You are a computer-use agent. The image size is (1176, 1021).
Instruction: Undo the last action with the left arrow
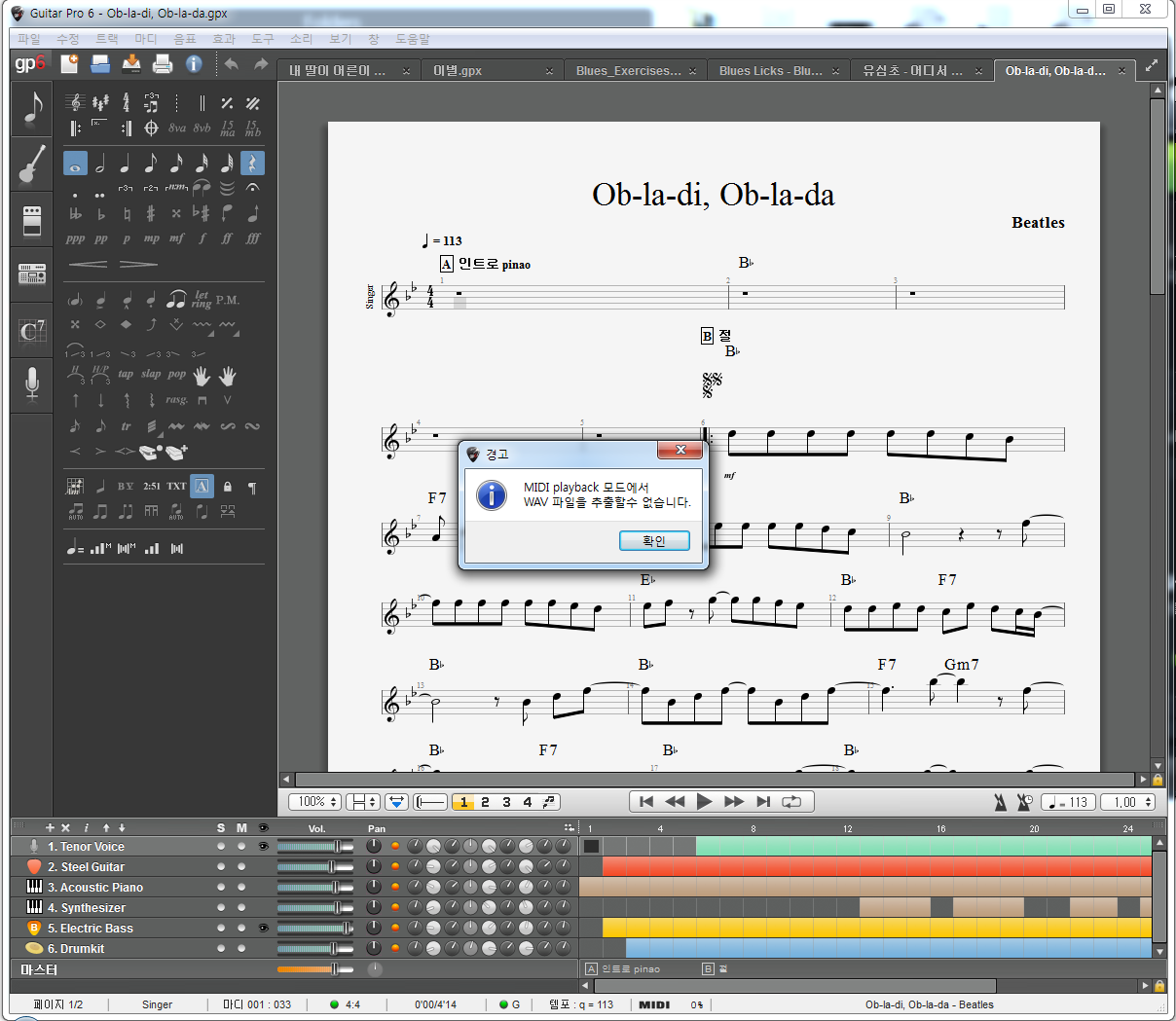click(x=232, y=64)
